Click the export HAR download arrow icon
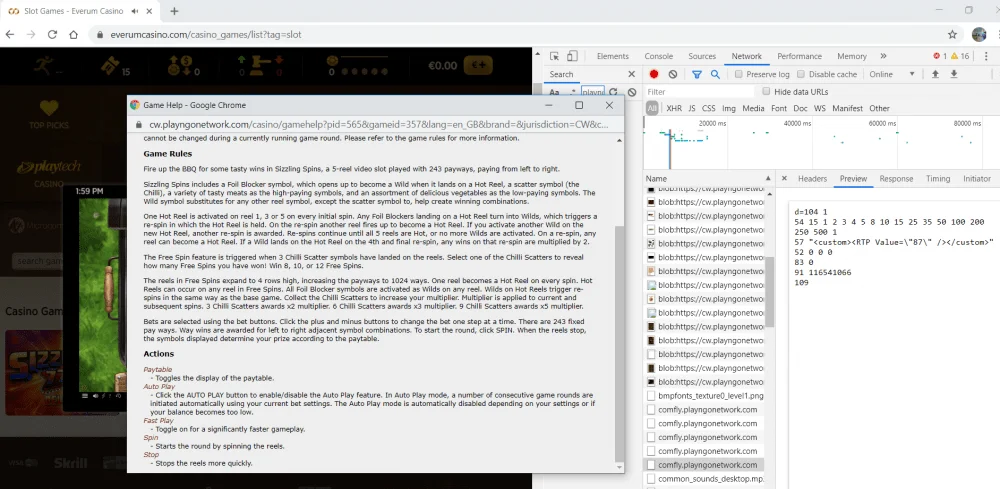This screenshot has height=489, width=1000. coord(954,74)
